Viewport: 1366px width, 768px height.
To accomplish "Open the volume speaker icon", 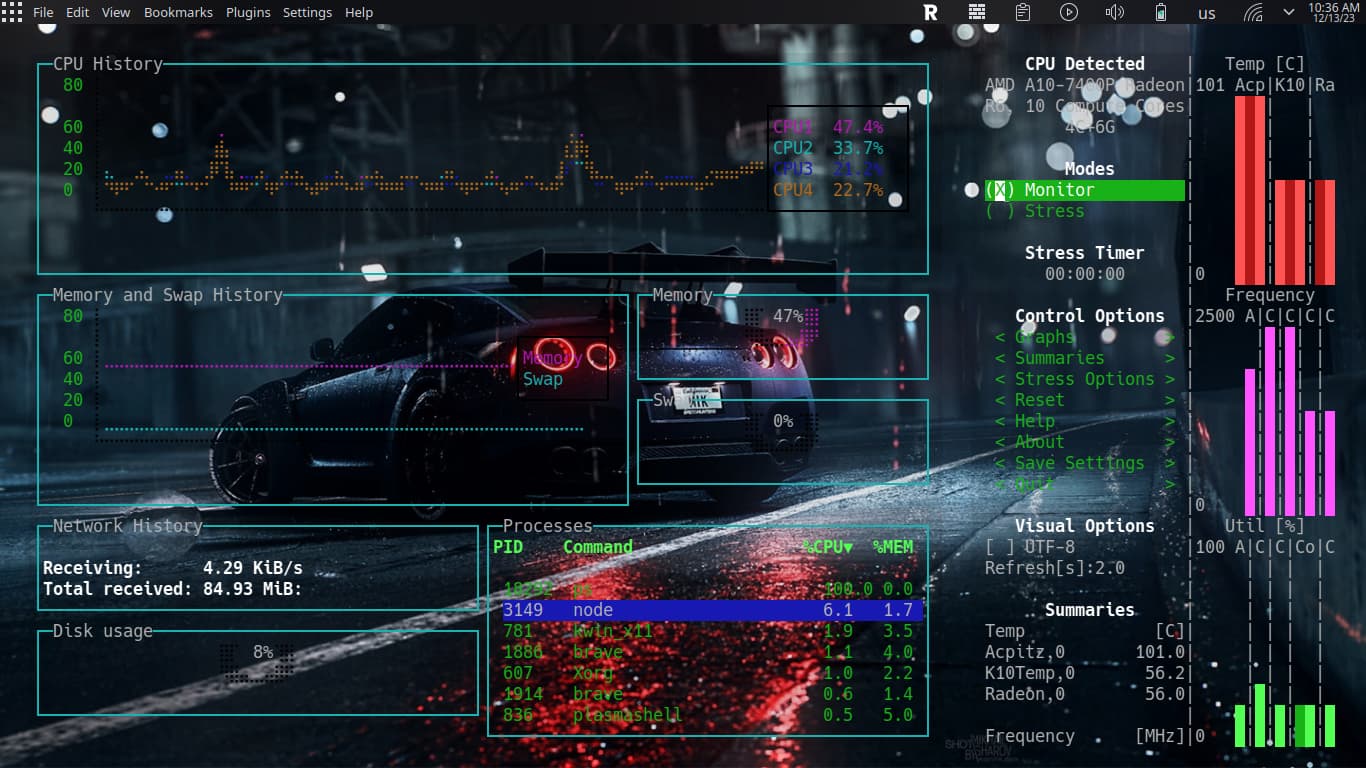I will [x=1115, y=12].
